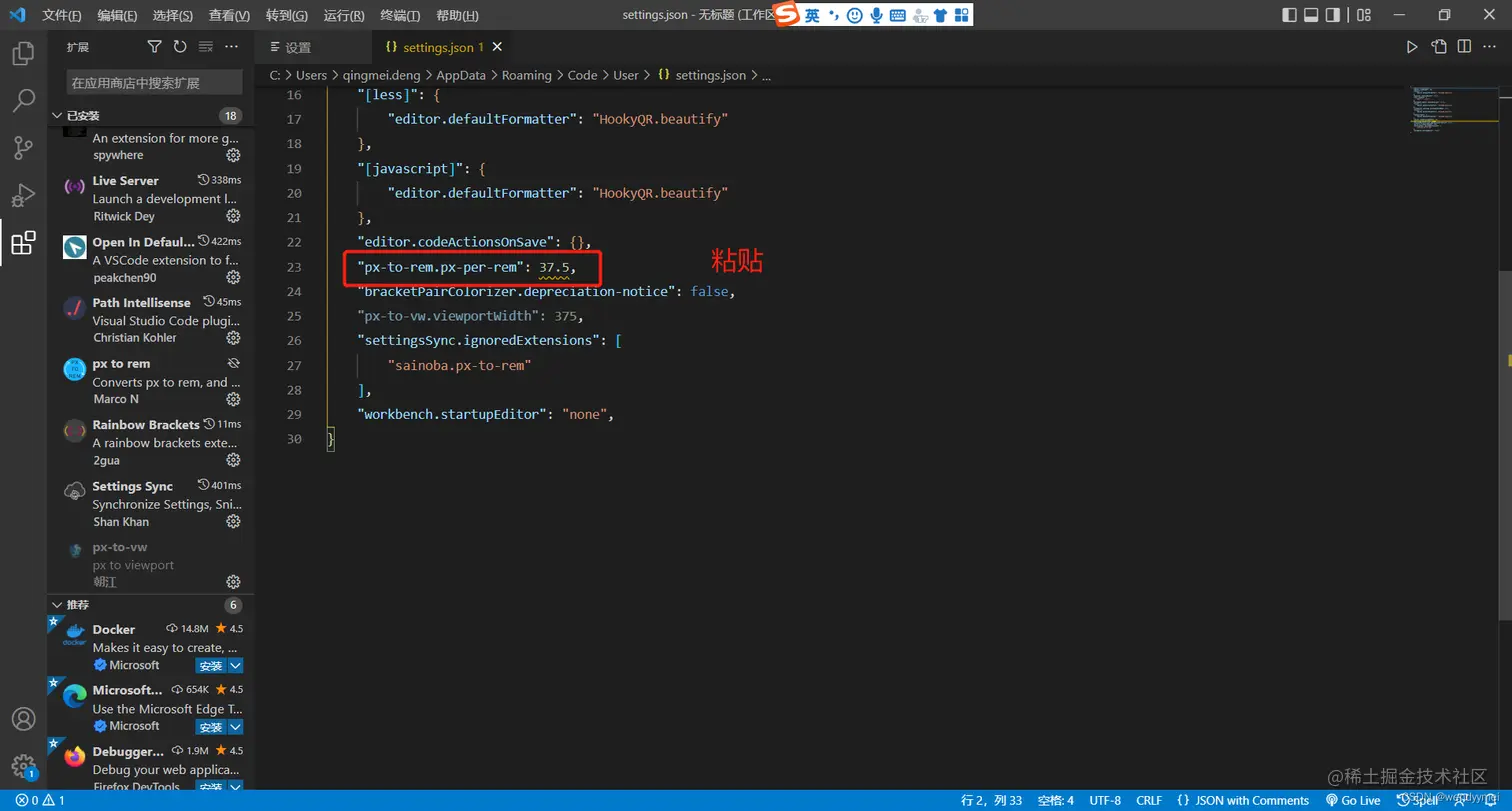Open the Run and Debug view
Screen dimensions: 1512x811
(23, 195)
